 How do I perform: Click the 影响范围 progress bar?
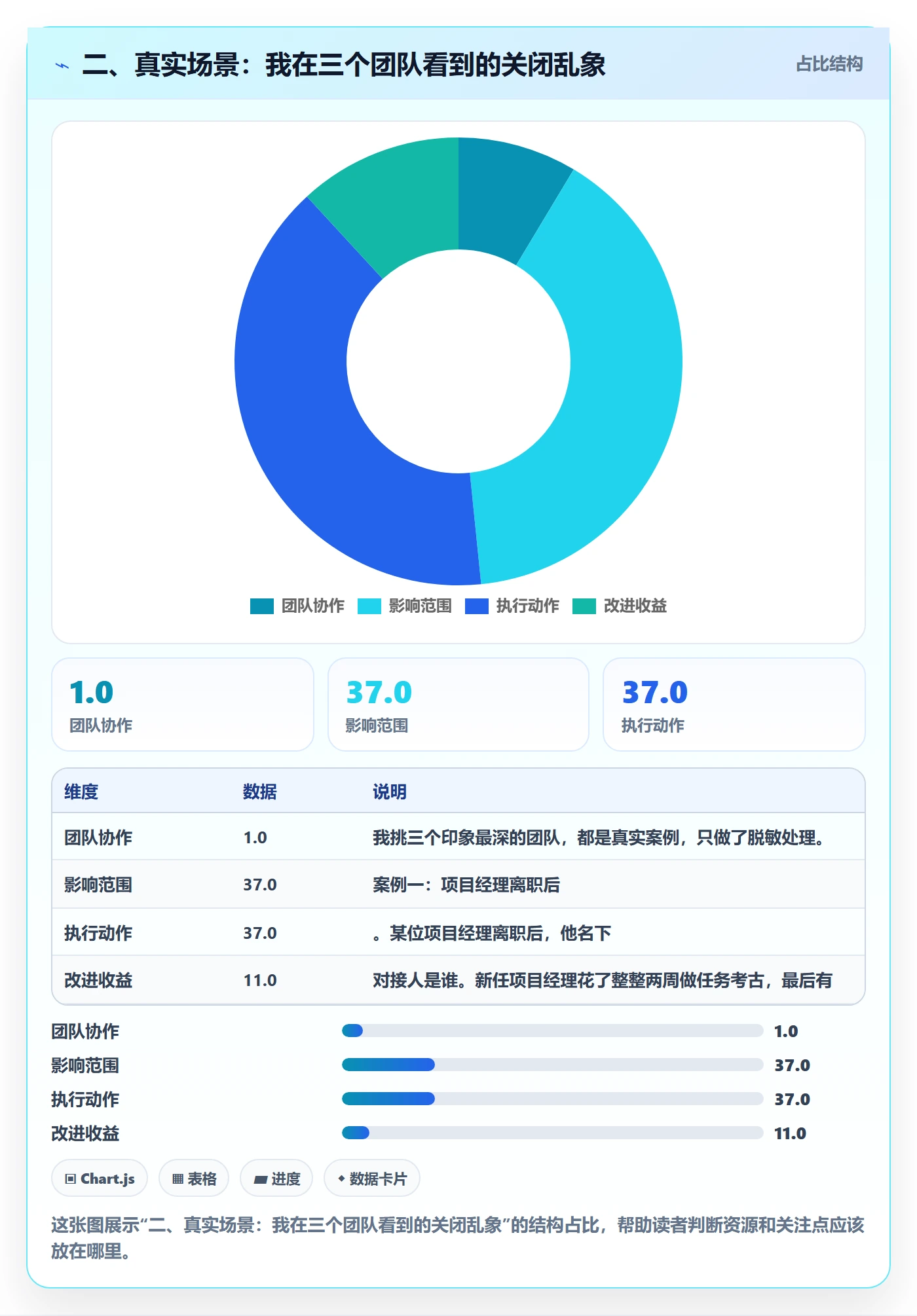click(x=553, y=1065)
